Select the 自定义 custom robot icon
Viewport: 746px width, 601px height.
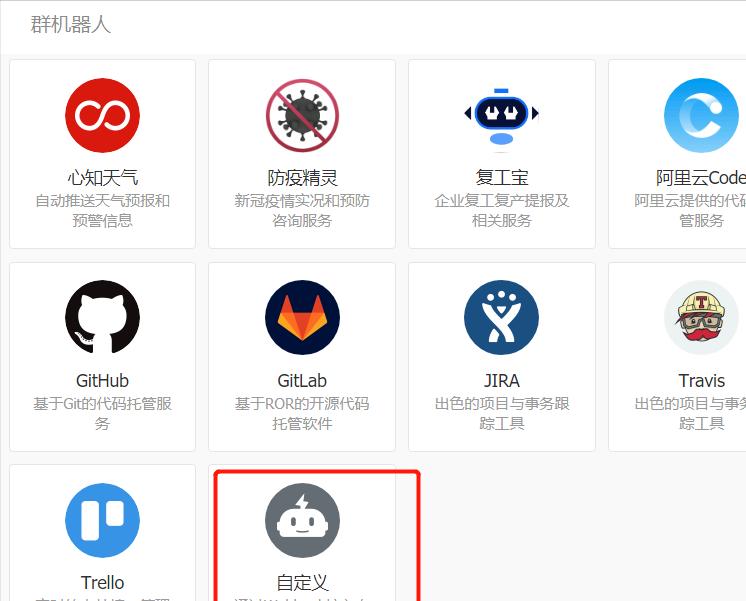click(x=302, y=520)
